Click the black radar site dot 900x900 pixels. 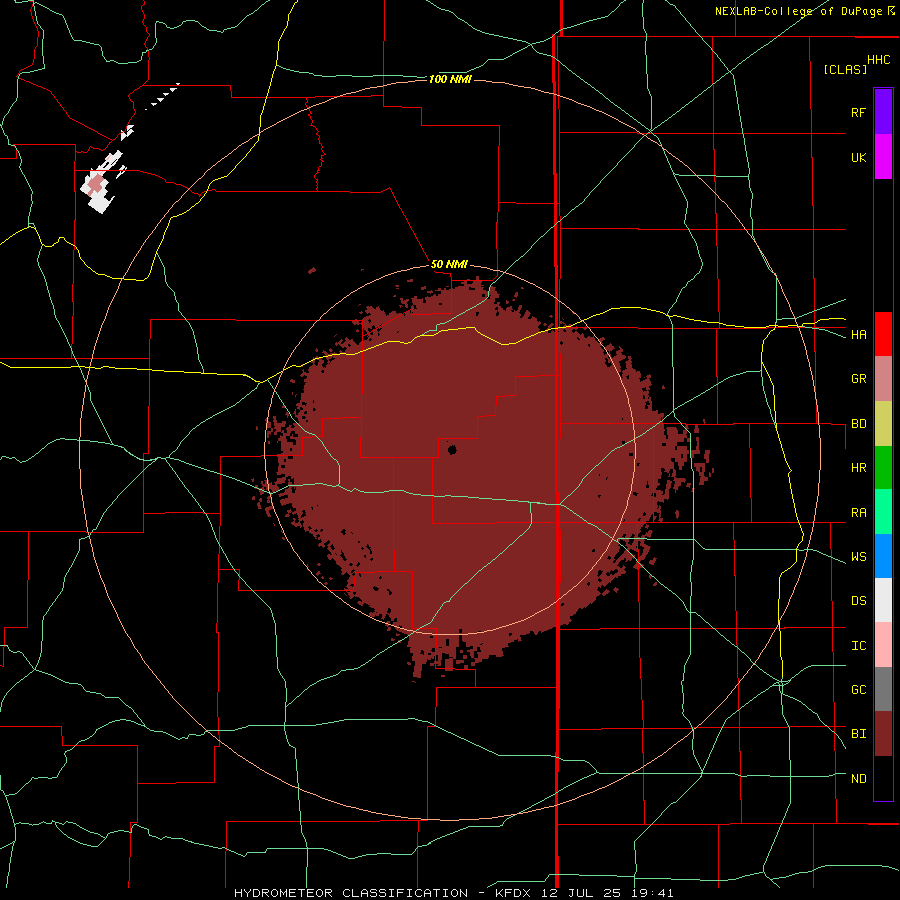coord(452,449)
